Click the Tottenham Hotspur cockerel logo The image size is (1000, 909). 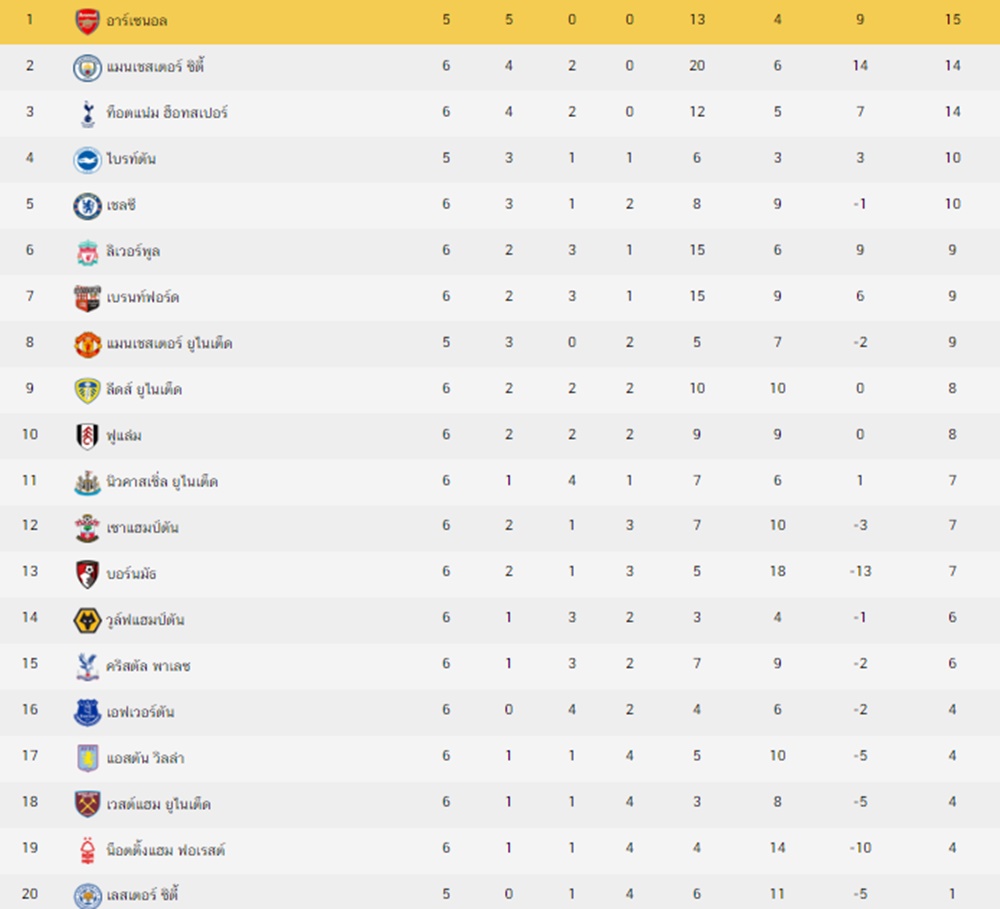[88, 114]
